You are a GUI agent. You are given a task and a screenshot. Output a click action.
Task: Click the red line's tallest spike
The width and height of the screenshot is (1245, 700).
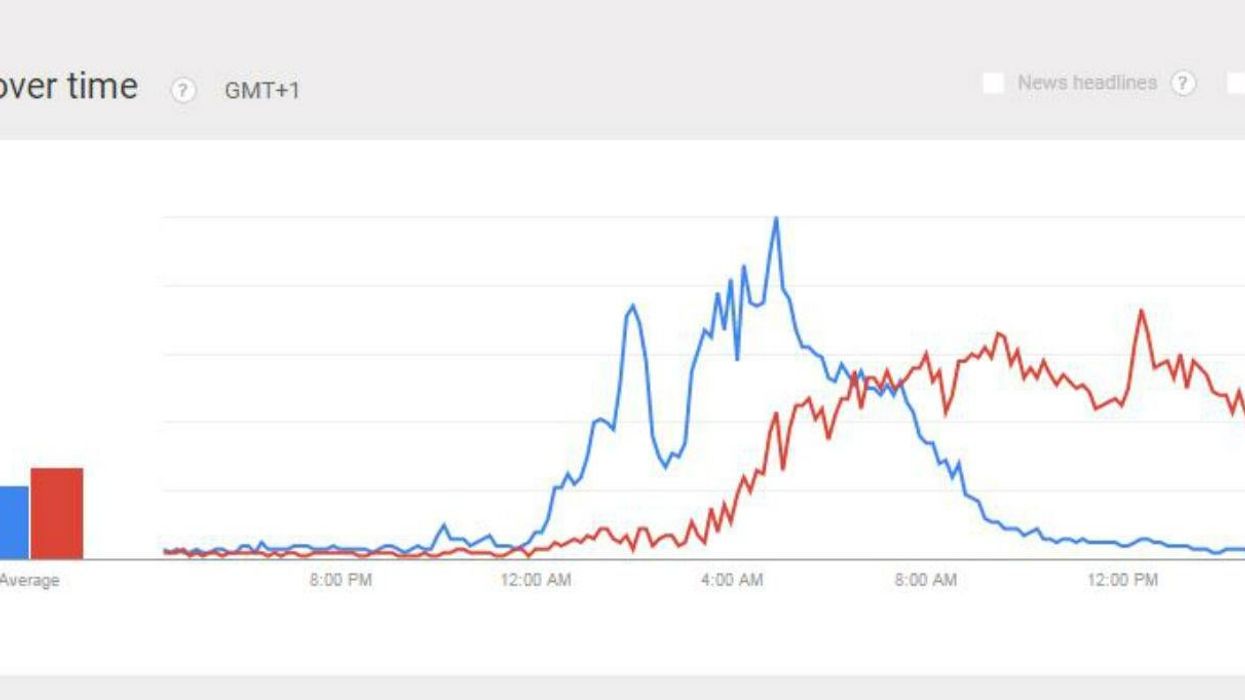coord(1141,312)
